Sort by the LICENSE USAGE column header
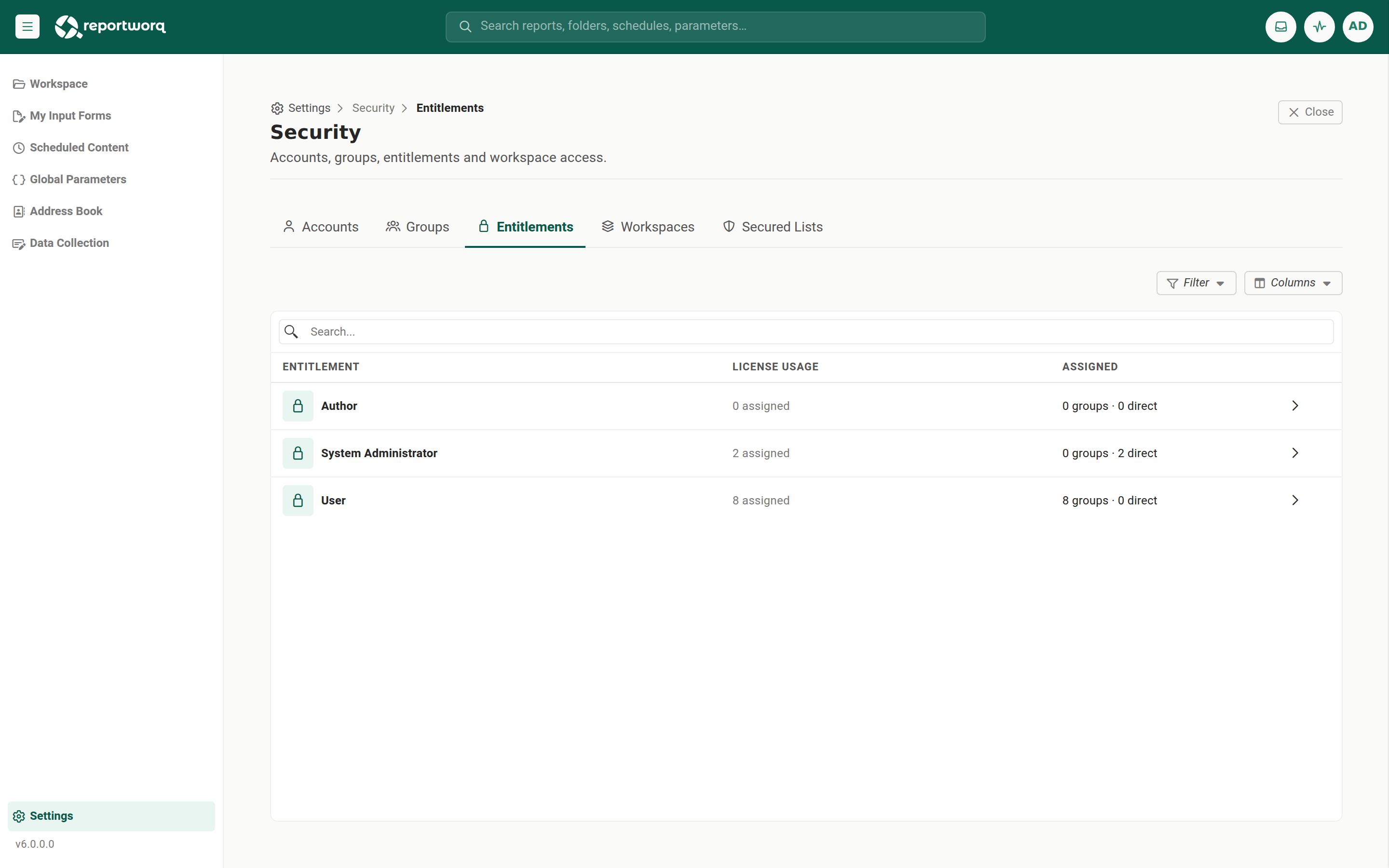This screenshot has width=1389, height=868. click(x=775, y=367)
